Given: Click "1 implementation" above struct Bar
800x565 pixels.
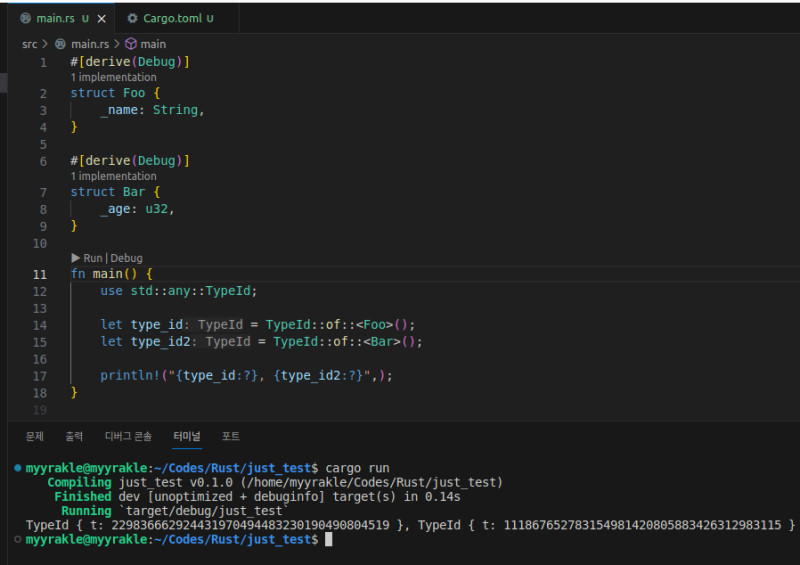Looking at the screenshot, I should (113, 176).
